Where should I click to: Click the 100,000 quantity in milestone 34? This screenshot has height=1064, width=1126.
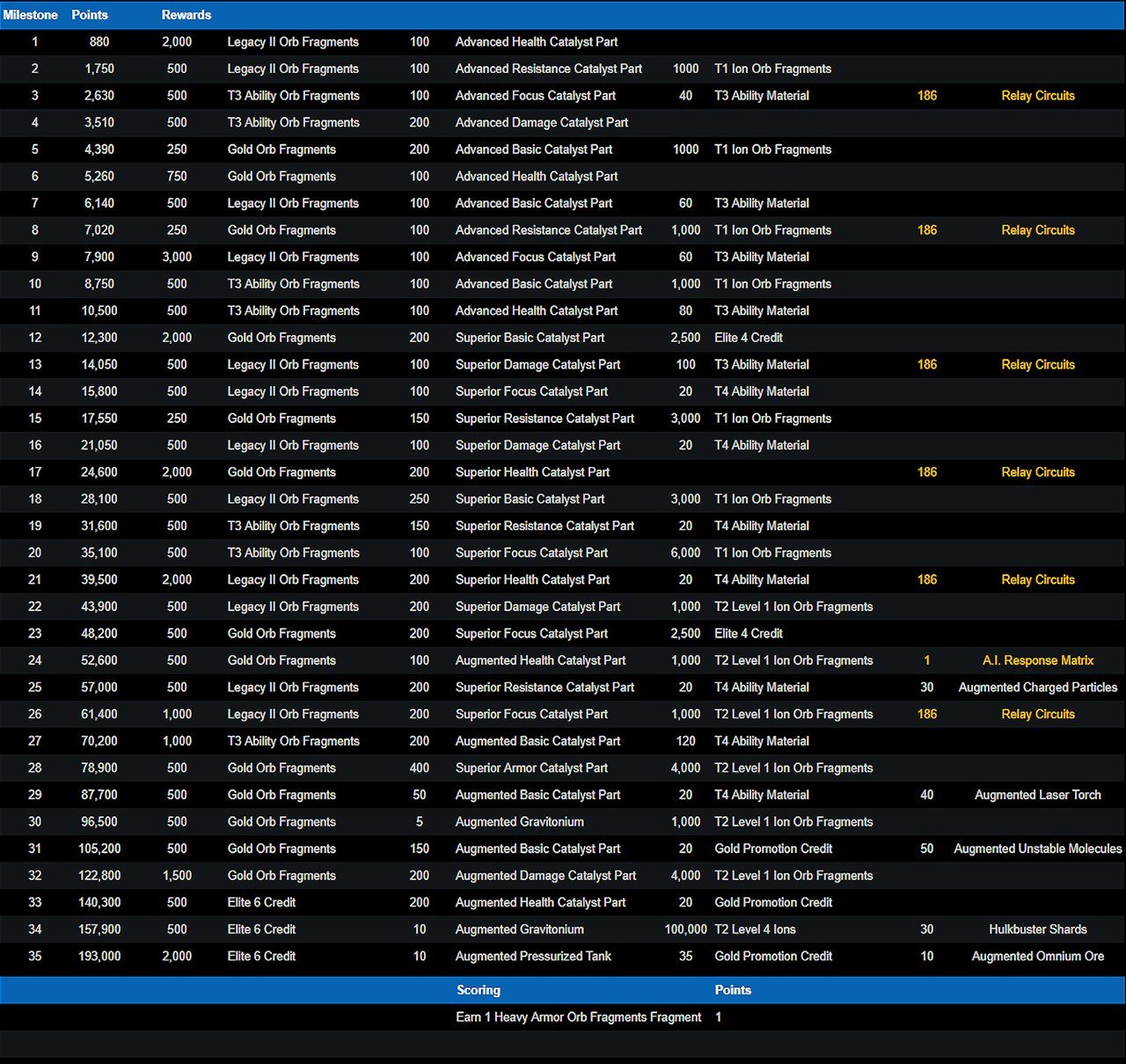coord(686,929)
